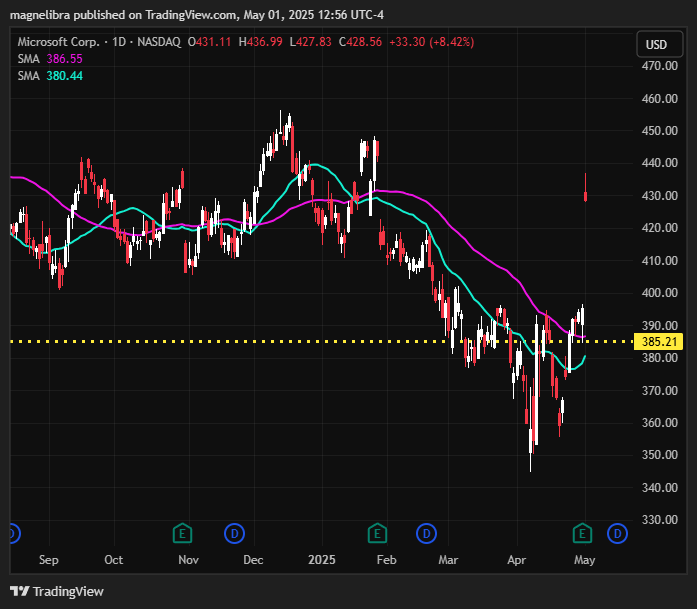Click the Sep label on time axis
Image resolution: width=697 pixels, height=609 pixels.
tap(48, 560)
